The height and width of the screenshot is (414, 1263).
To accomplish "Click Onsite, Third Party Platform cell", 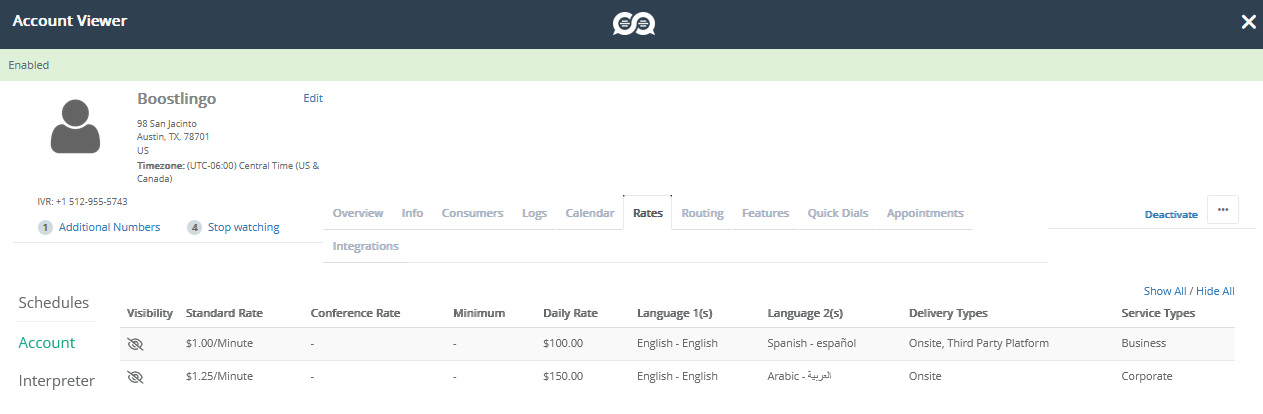I will tap(979, 343).
